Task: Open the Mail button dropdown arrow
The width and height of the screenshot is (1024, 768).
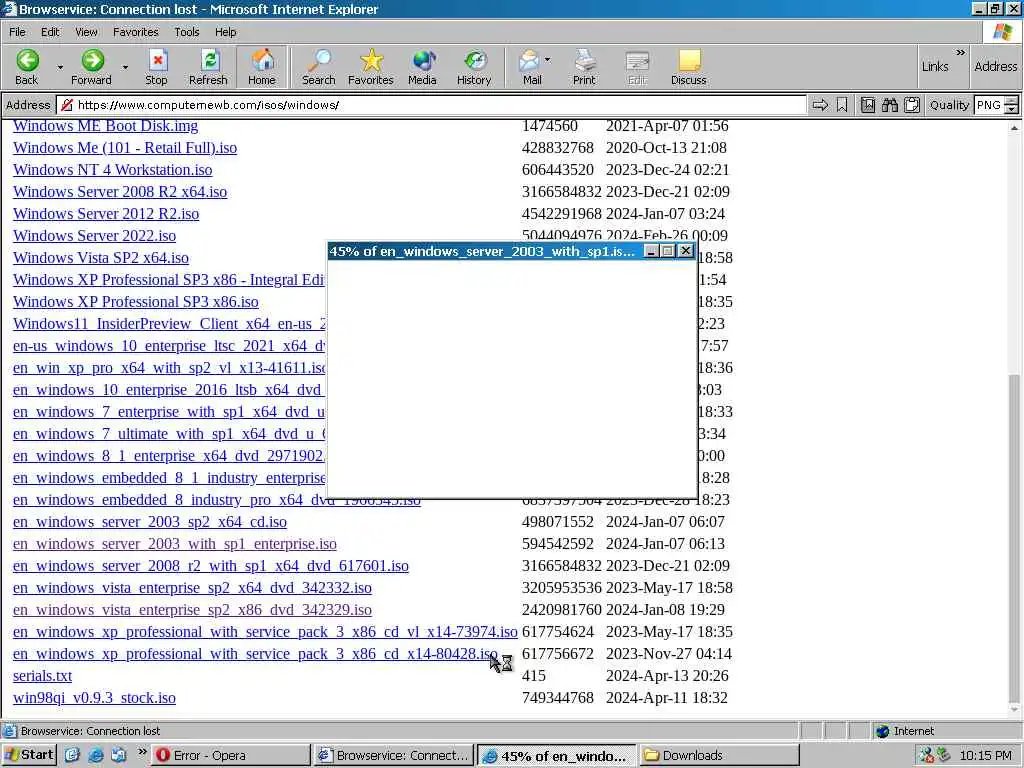Action: (x=548, y=60)
